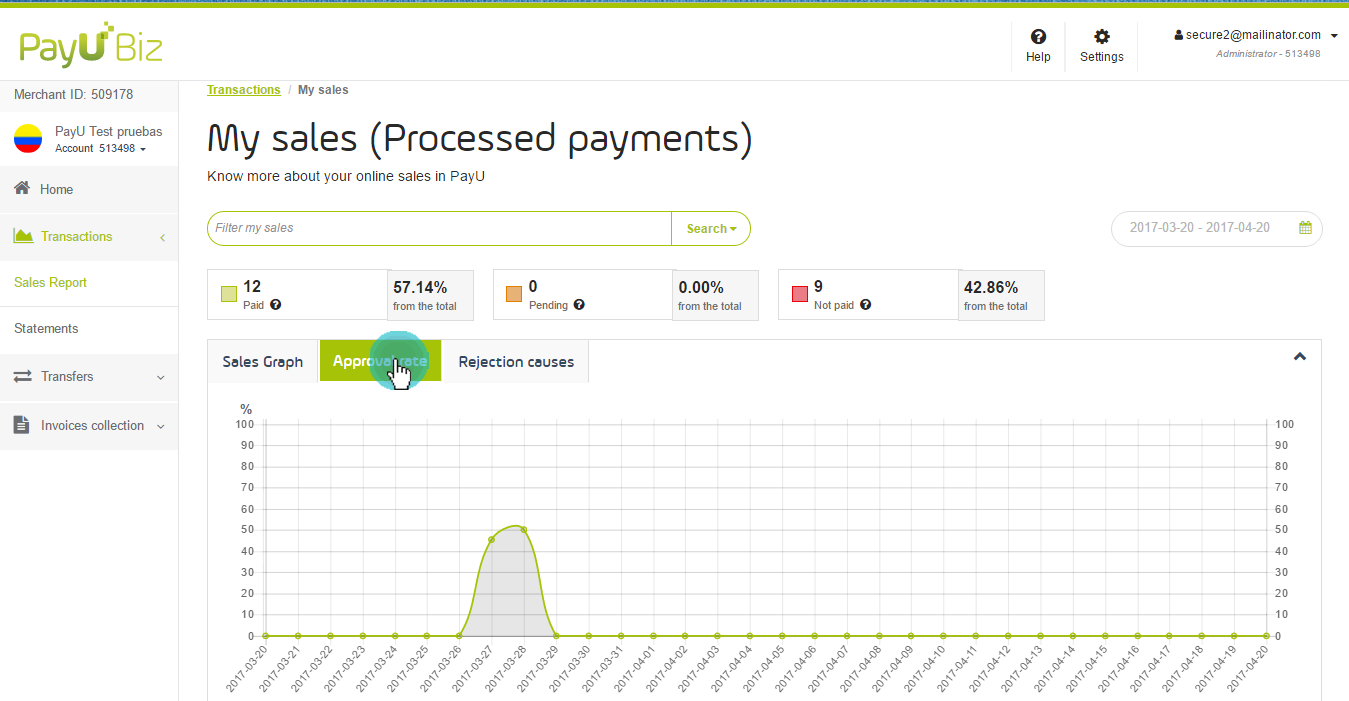The image size is (1349, 701).
Task: Click the red Not paid color swatch
Action: [800, 294]
